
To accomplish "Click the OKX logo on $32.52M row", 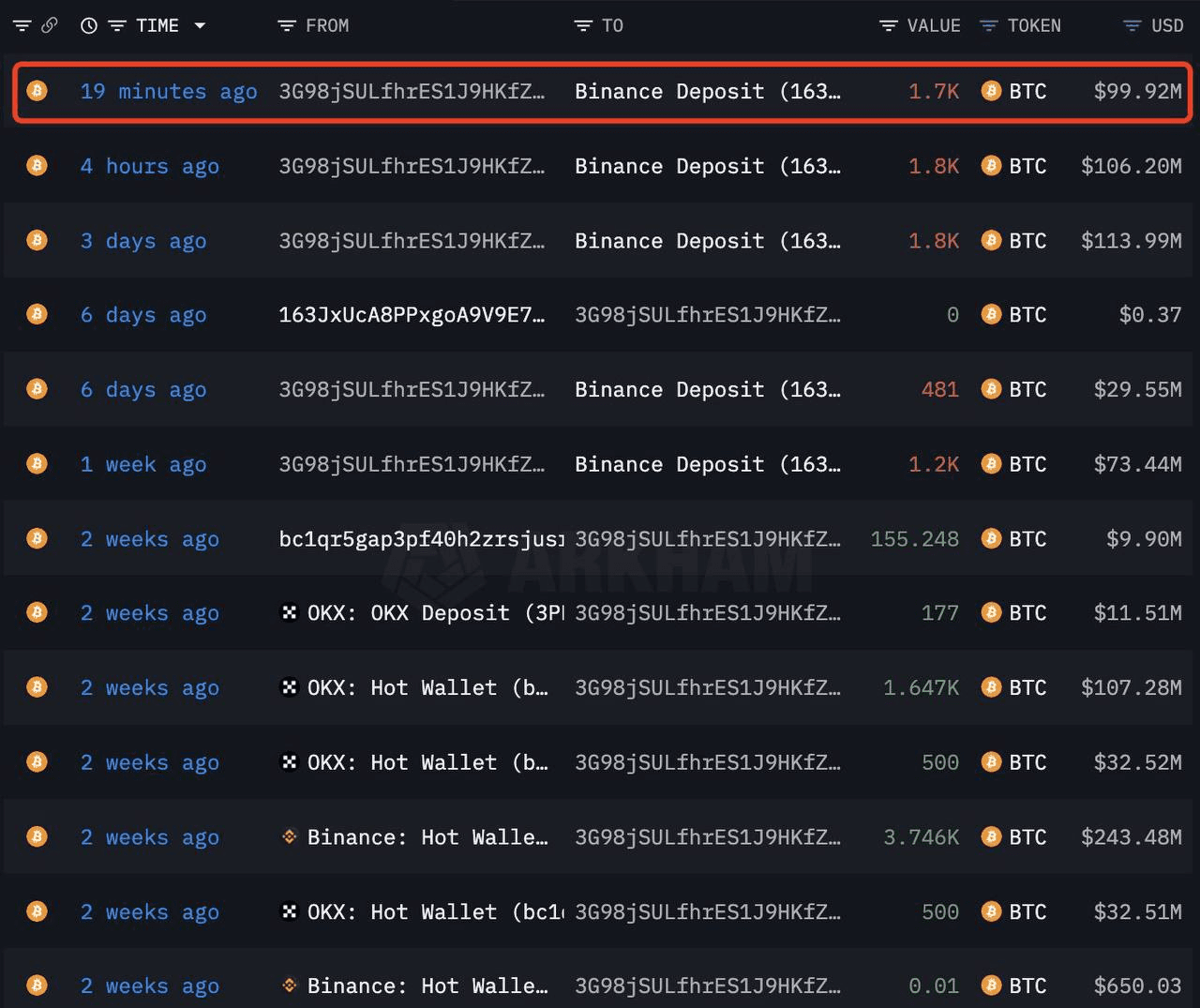I will pos(290,761).
